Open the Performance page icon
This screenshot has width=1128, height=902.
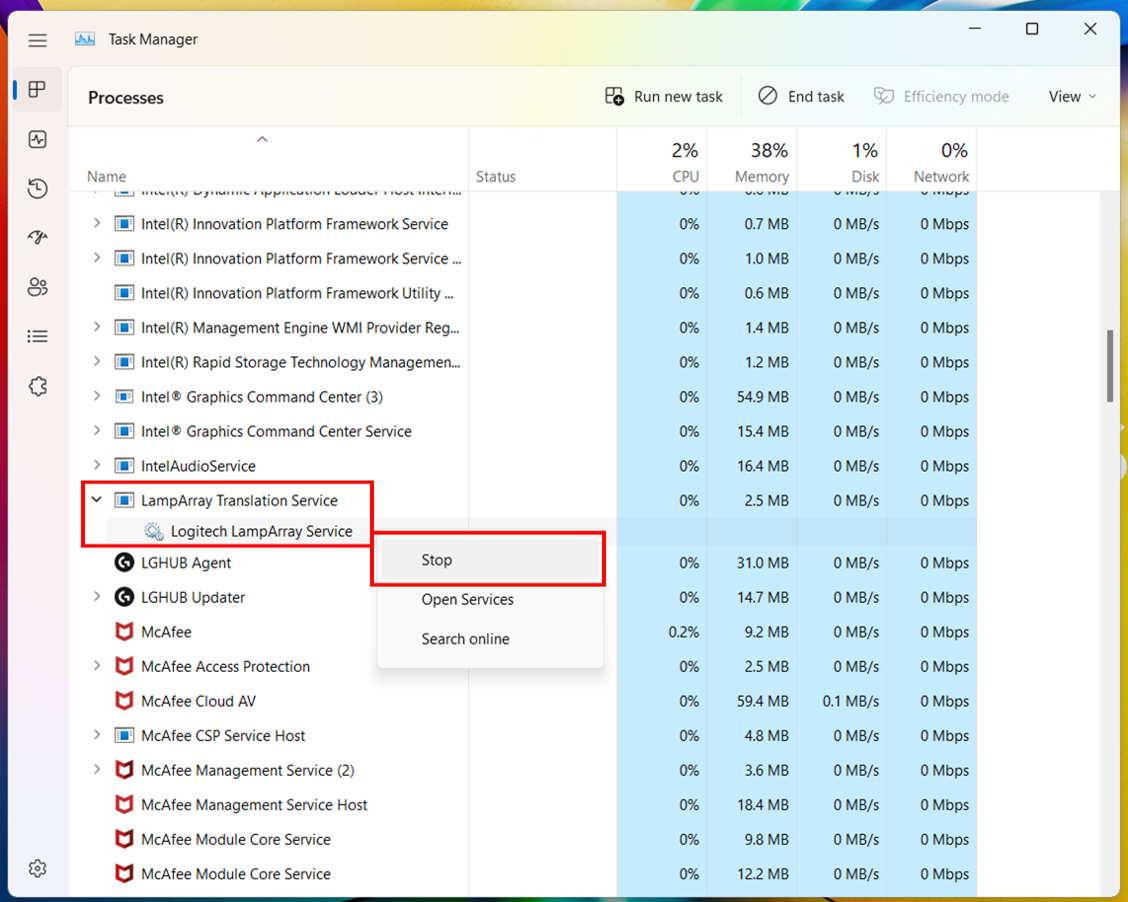tap(37, 139)
